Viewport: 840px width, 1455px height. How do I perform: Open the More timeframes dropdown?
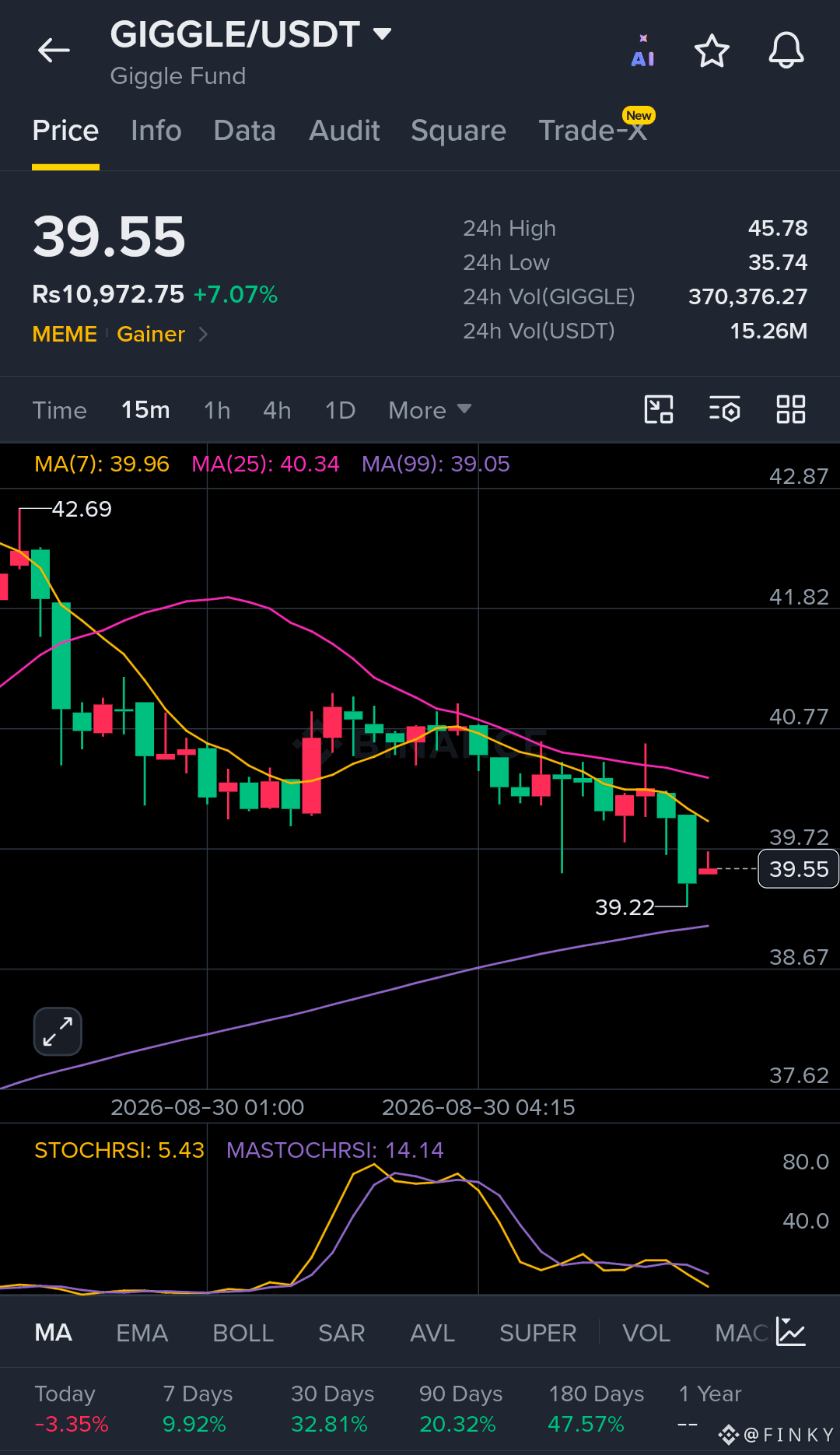point(430,410)
